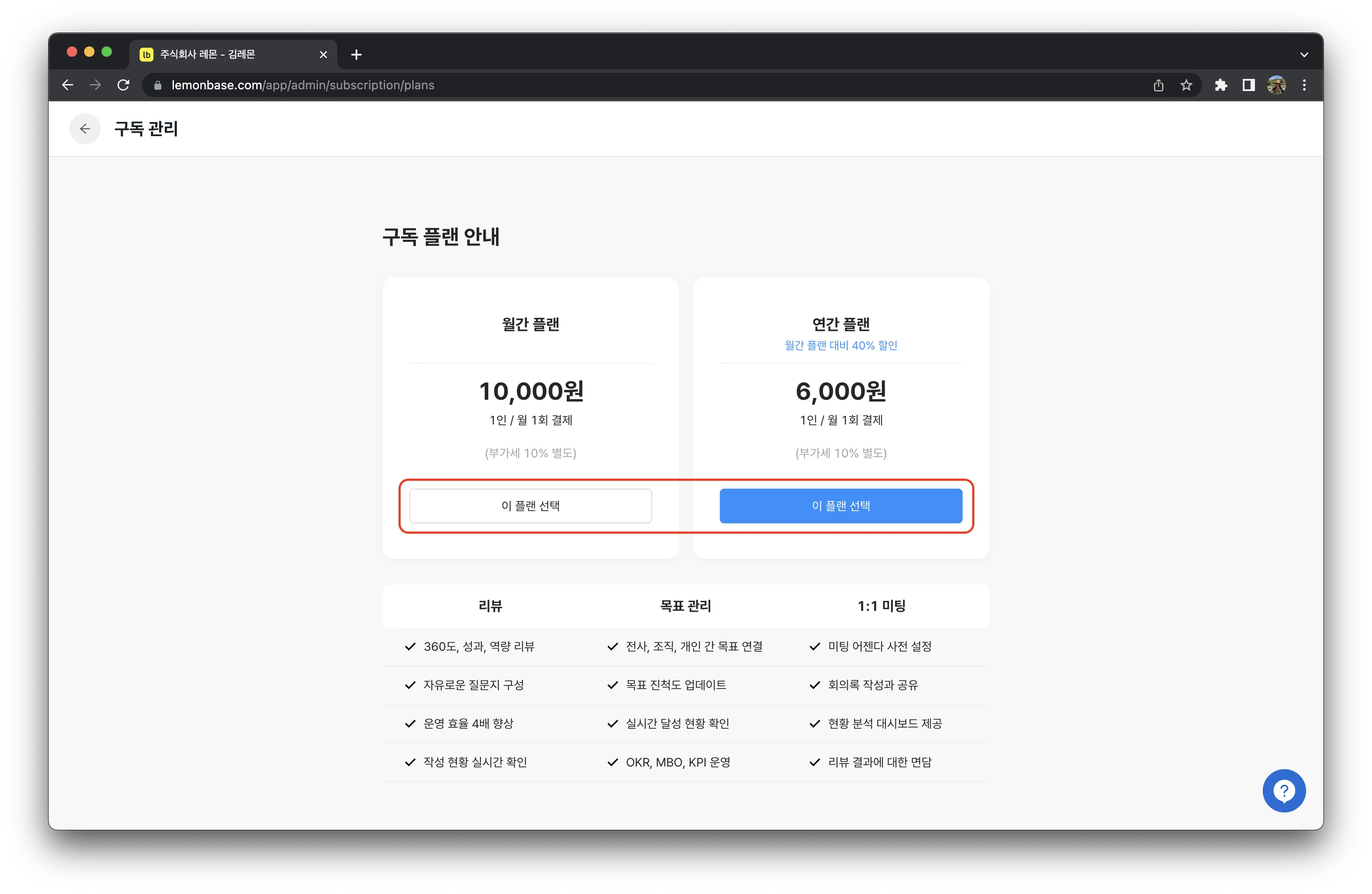Go back using the 구독 관리 arrow
The width and height of the screenshot is (1372, 894).
click(x=85, y=128)
